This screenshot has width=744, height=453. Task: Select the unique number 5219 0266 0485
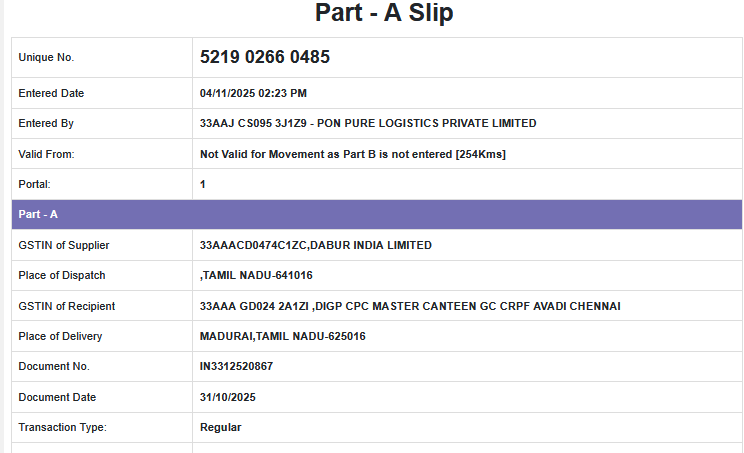click(x=265, y=57)
